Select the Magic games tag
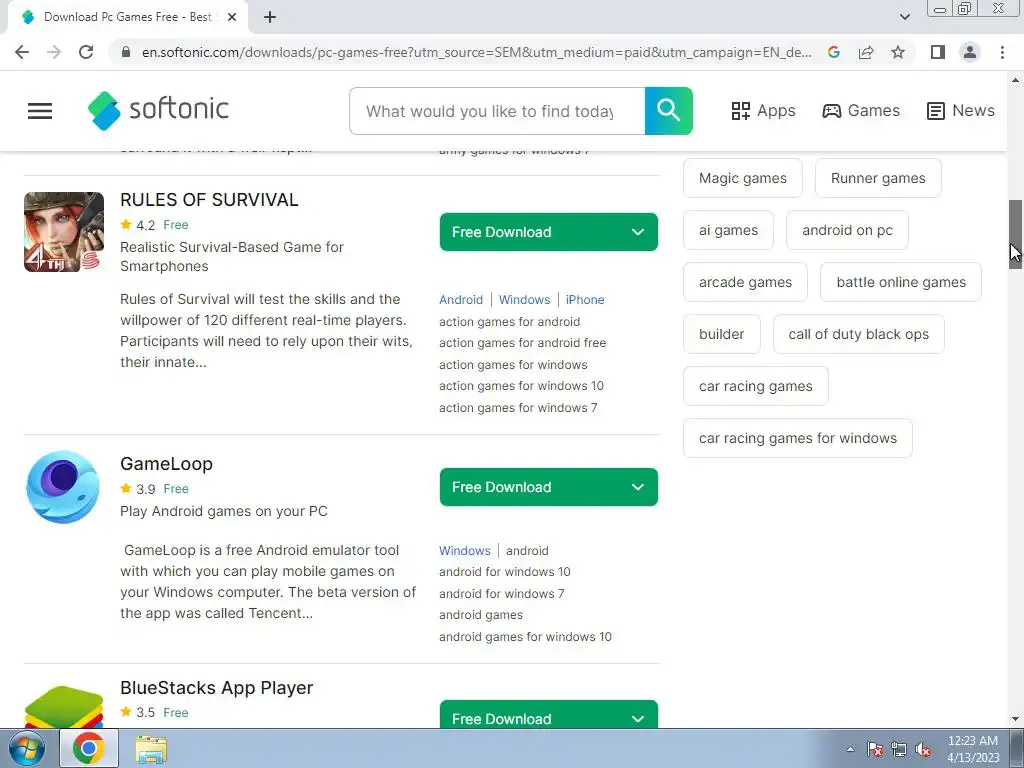Screen dimensions: 1024x768 (x=743, y=178)
